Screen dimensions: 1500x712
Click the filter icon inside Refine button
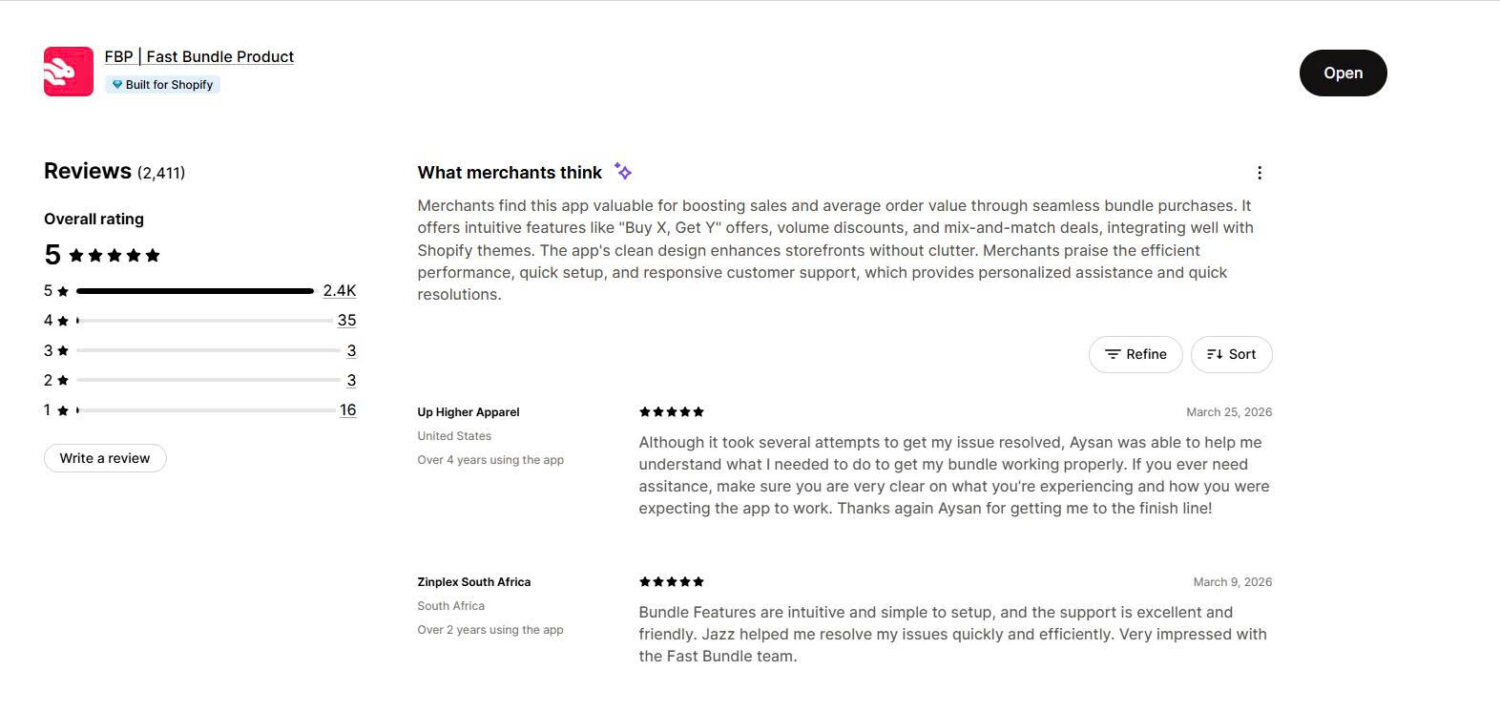coord(1113,353)
